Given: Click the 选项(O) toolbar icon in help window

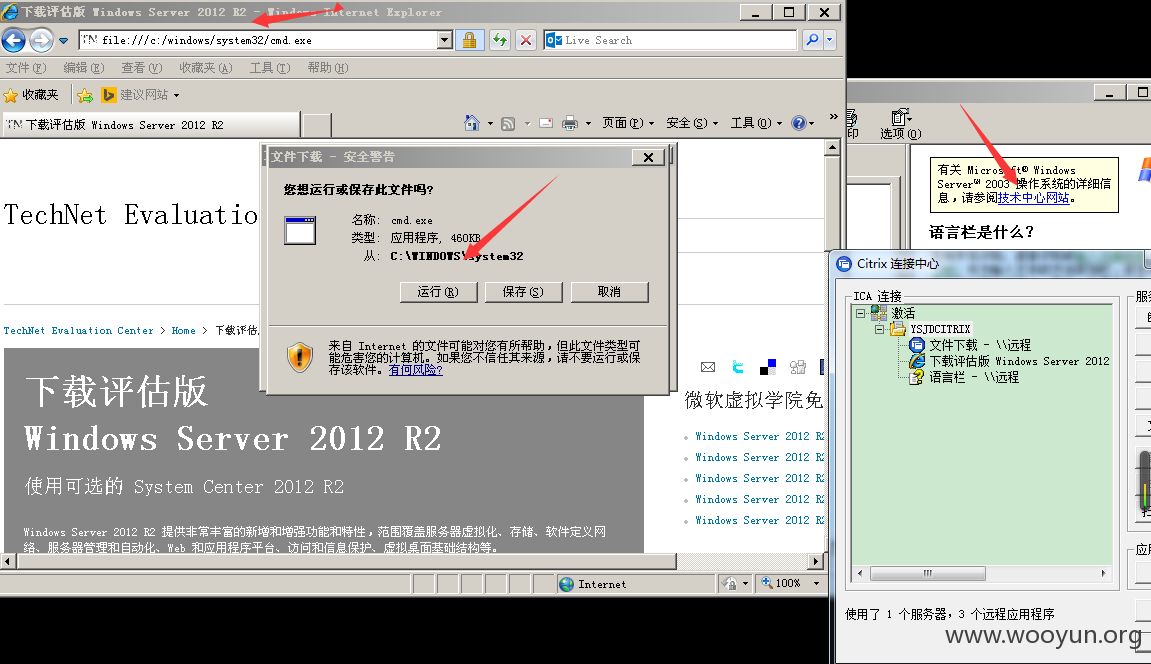Looking at the screenshot, I should pyautogui.click(x=901, y=124).
